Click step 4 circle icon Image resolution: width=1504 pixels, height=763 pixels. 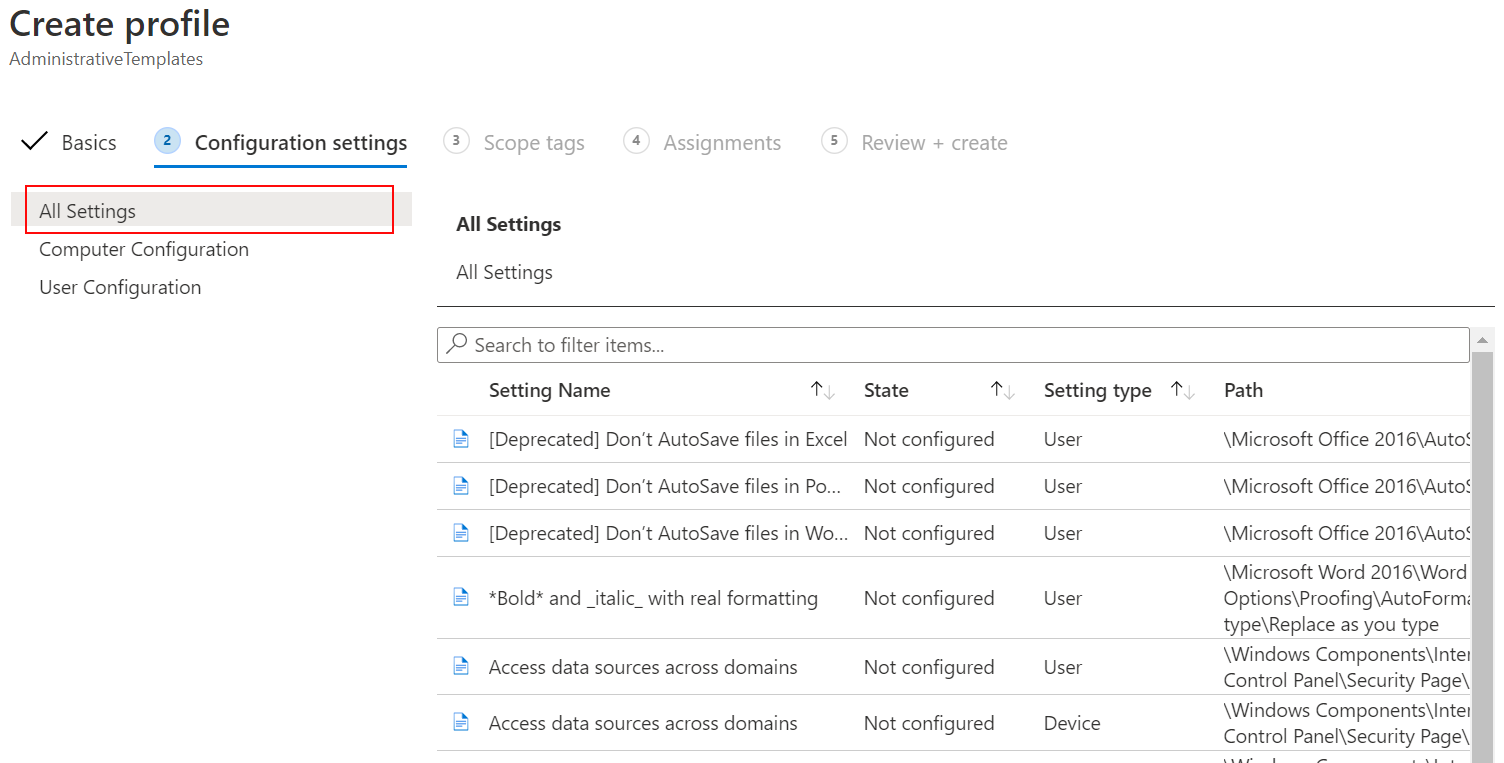[636, 141]
